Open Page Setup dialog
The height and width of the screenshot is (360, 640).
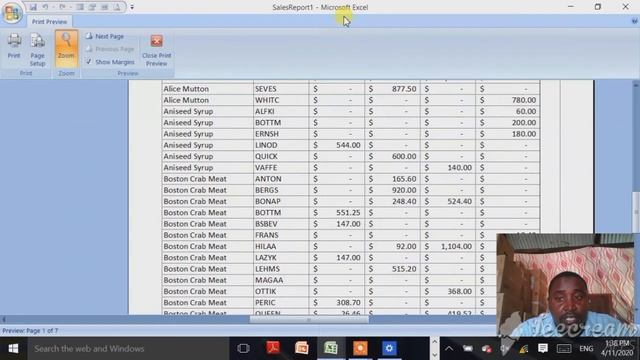tap(37, 50)
